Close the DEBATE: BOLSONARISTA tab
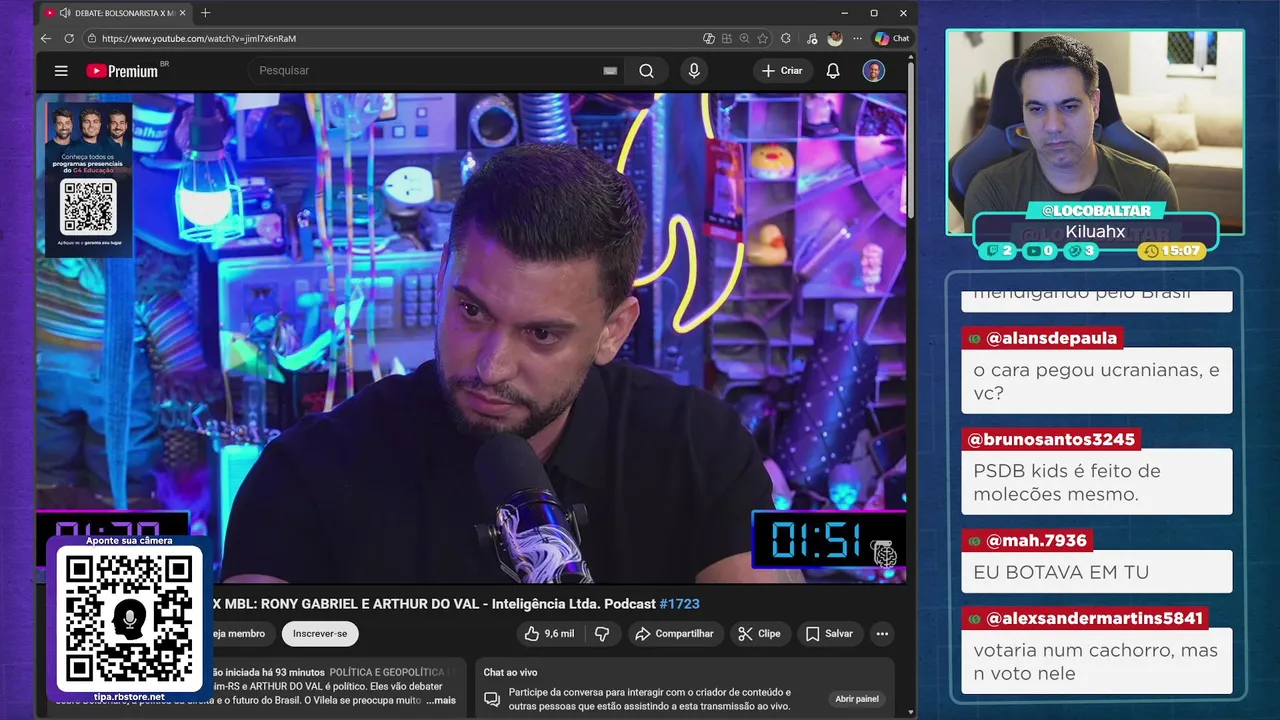Screen dimensions: 1280x720 (x=183, y=13)
